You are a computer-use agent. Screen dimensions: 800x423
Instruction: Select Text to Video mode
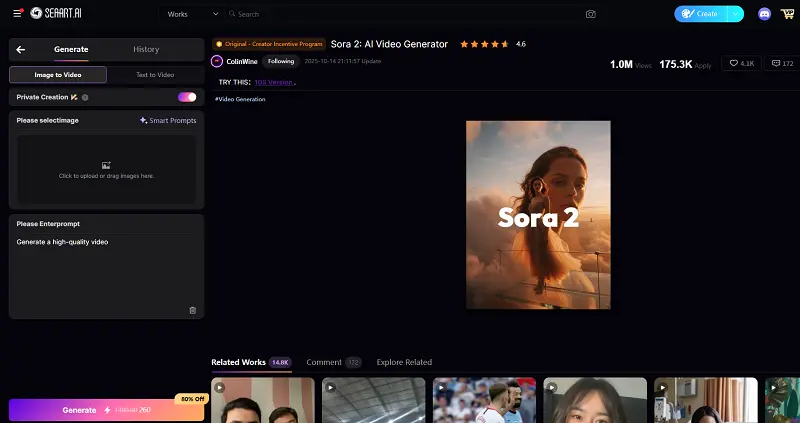(155, 74)
